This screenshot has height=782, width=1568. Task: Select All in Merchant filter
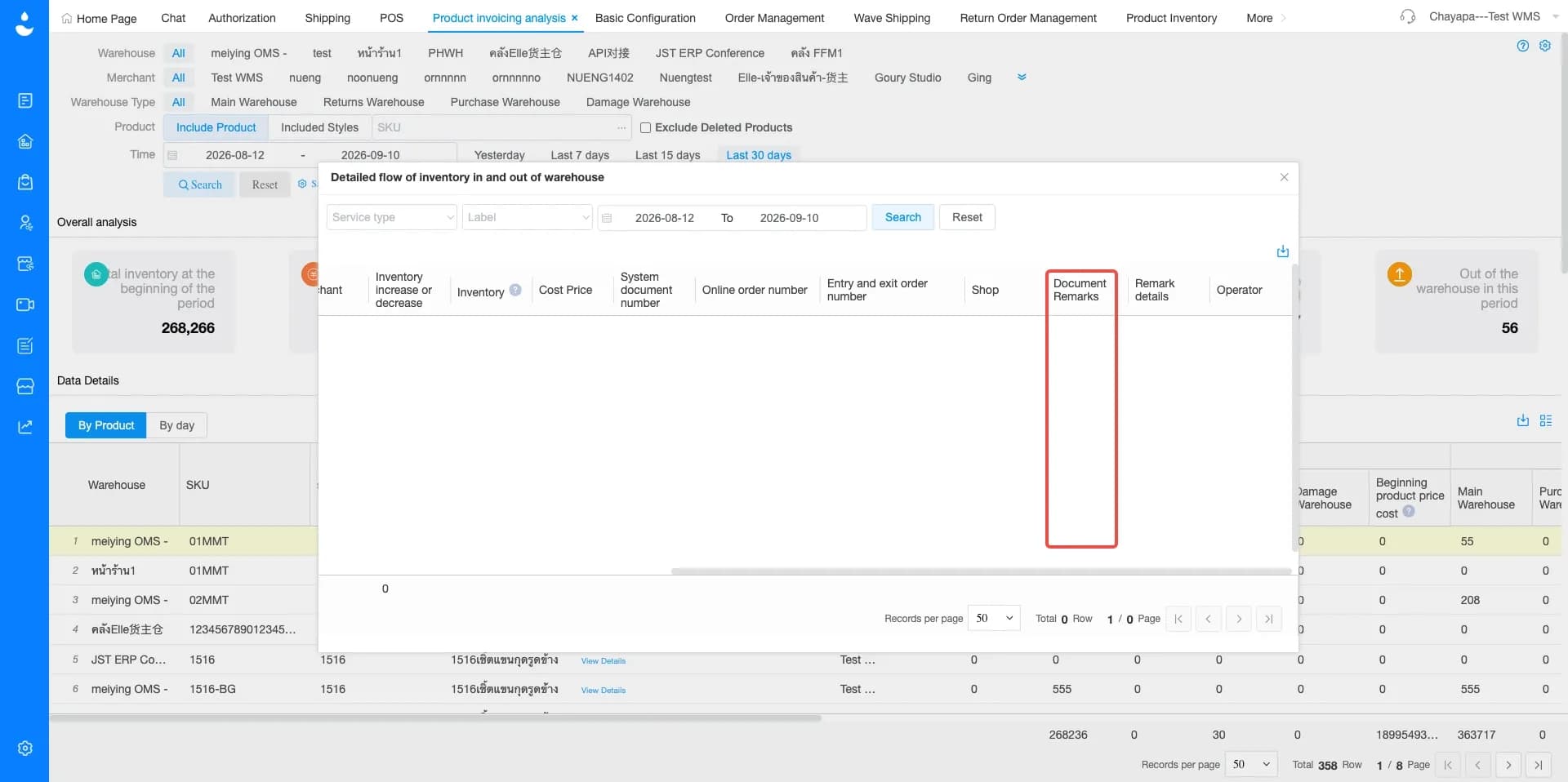click(x=178, y=78)
